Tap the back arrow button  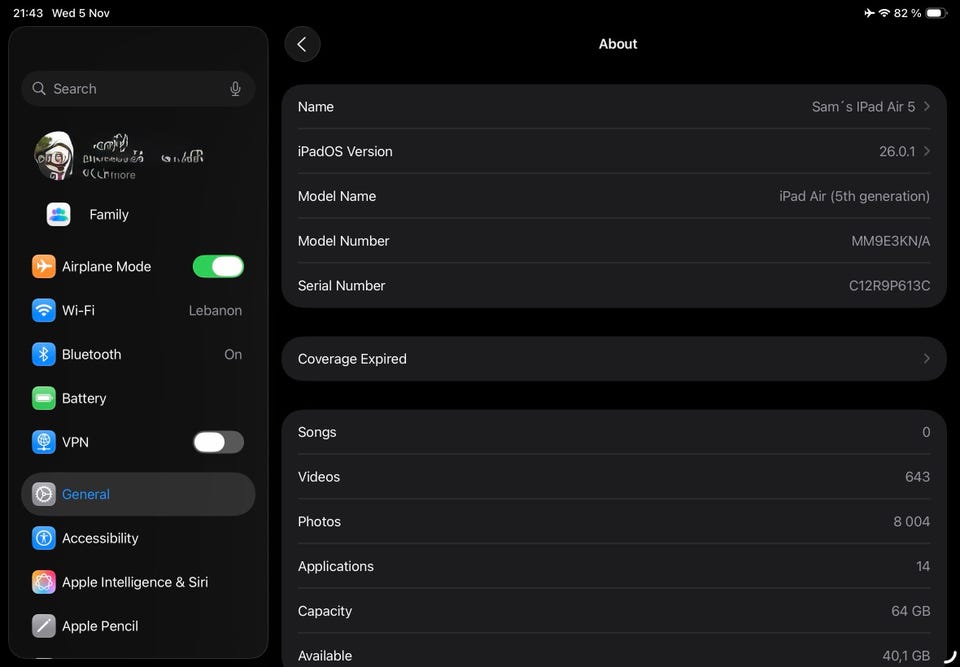coord(302,44)
